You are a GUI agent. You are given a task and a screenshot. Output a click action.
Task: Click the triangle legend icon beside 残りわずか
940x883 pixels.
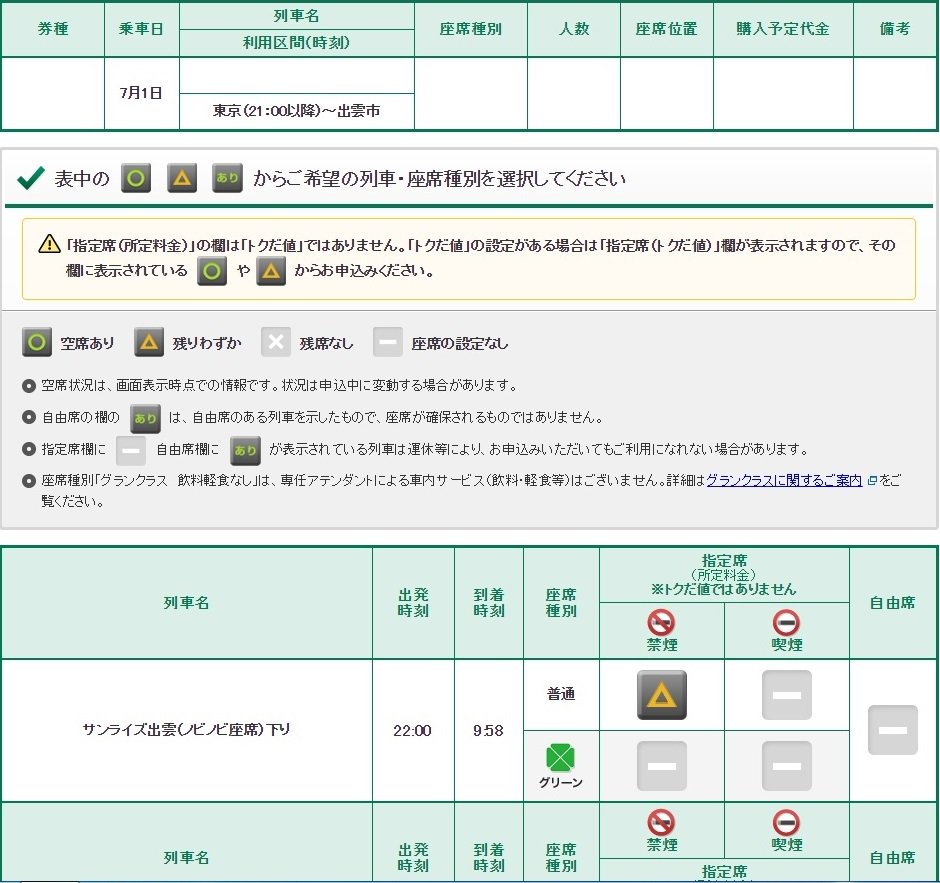[x=149, y=342]
